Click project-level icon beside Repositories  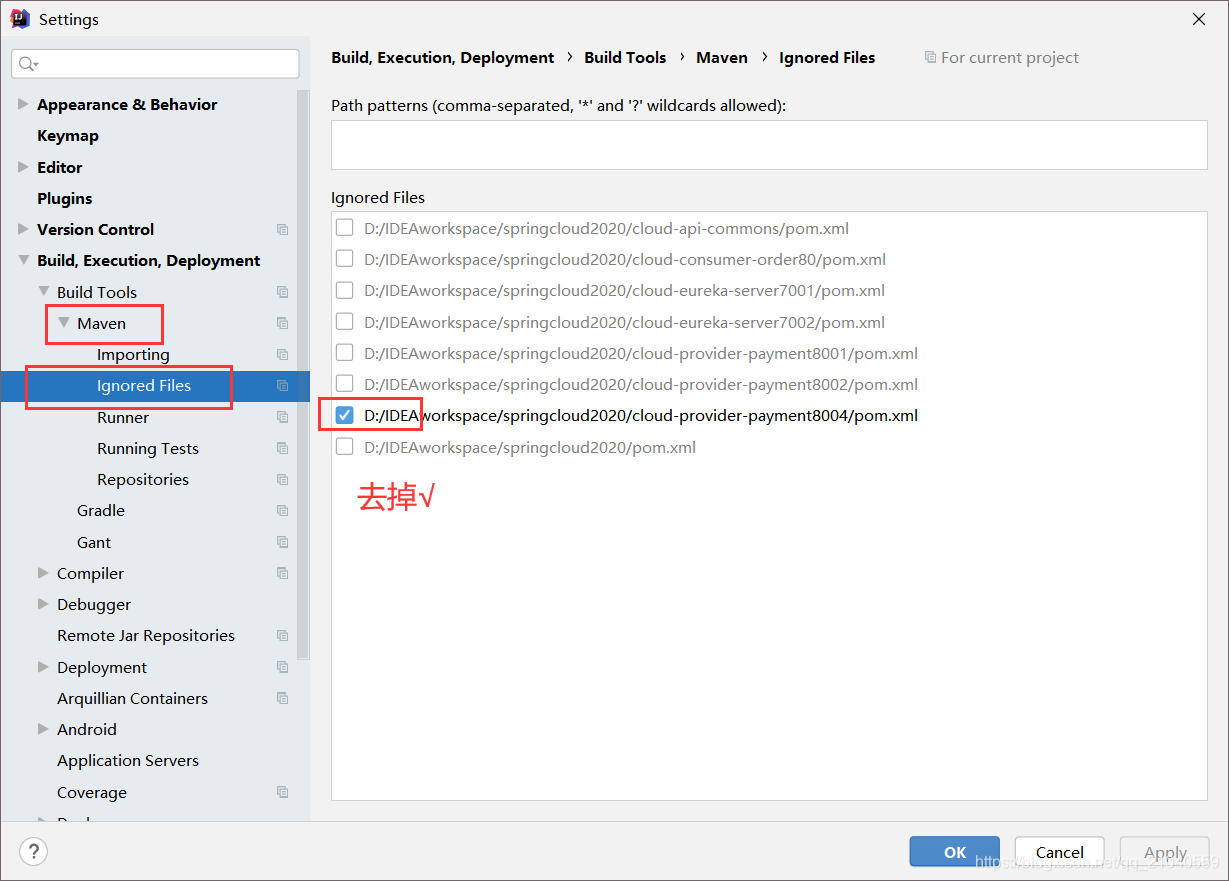point(282,480)
